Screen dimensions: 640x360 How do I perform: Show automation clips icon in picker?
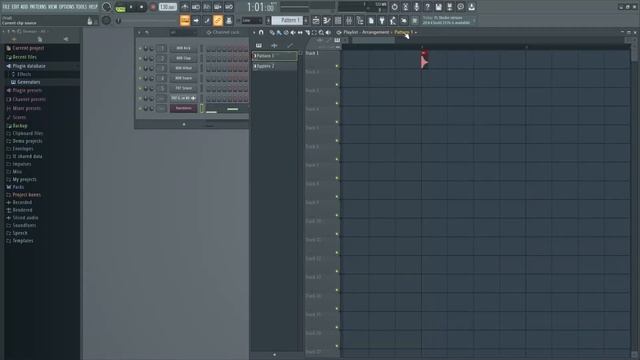290,45
